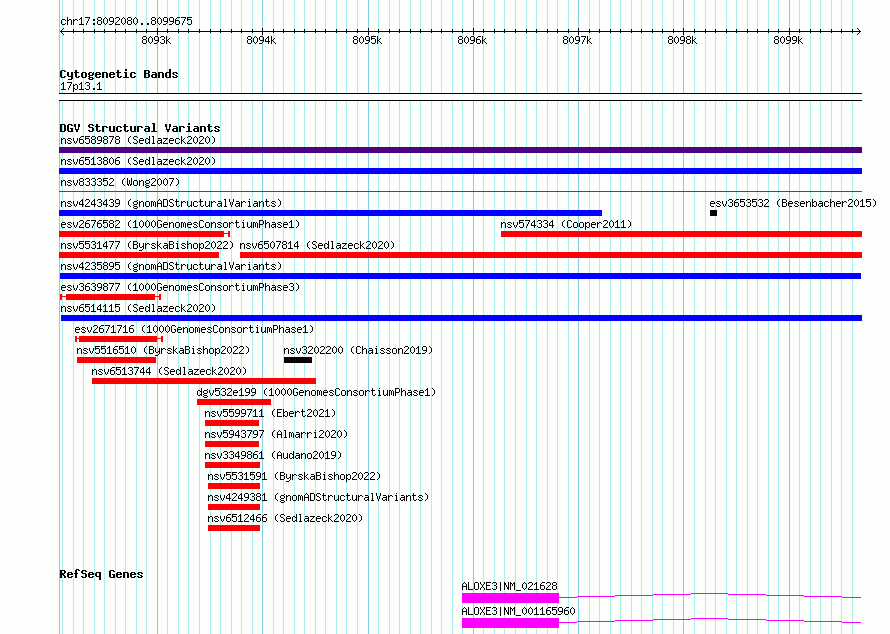Click the Cytogenetic Bands track title
This screenshot has width=890, height=634.
point(119,74)
